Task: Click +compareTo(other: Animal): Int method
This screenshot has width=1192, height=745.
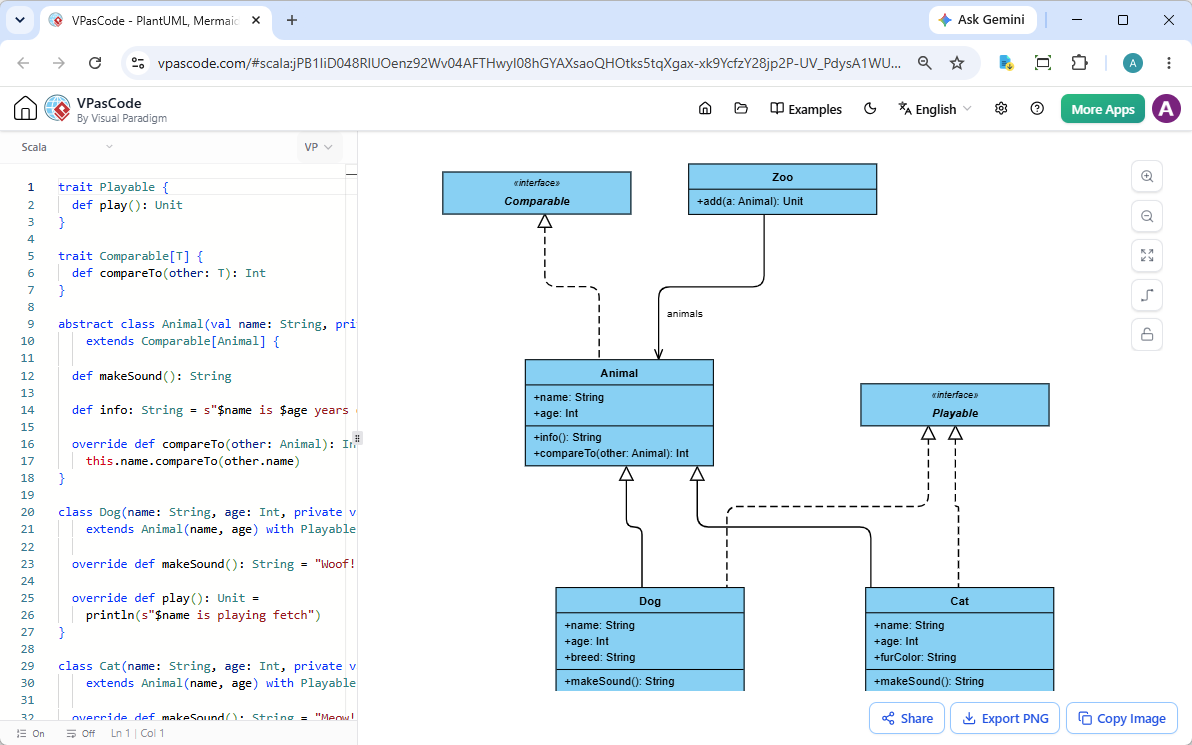Action: pyautogui.click(x=610, y=454)
